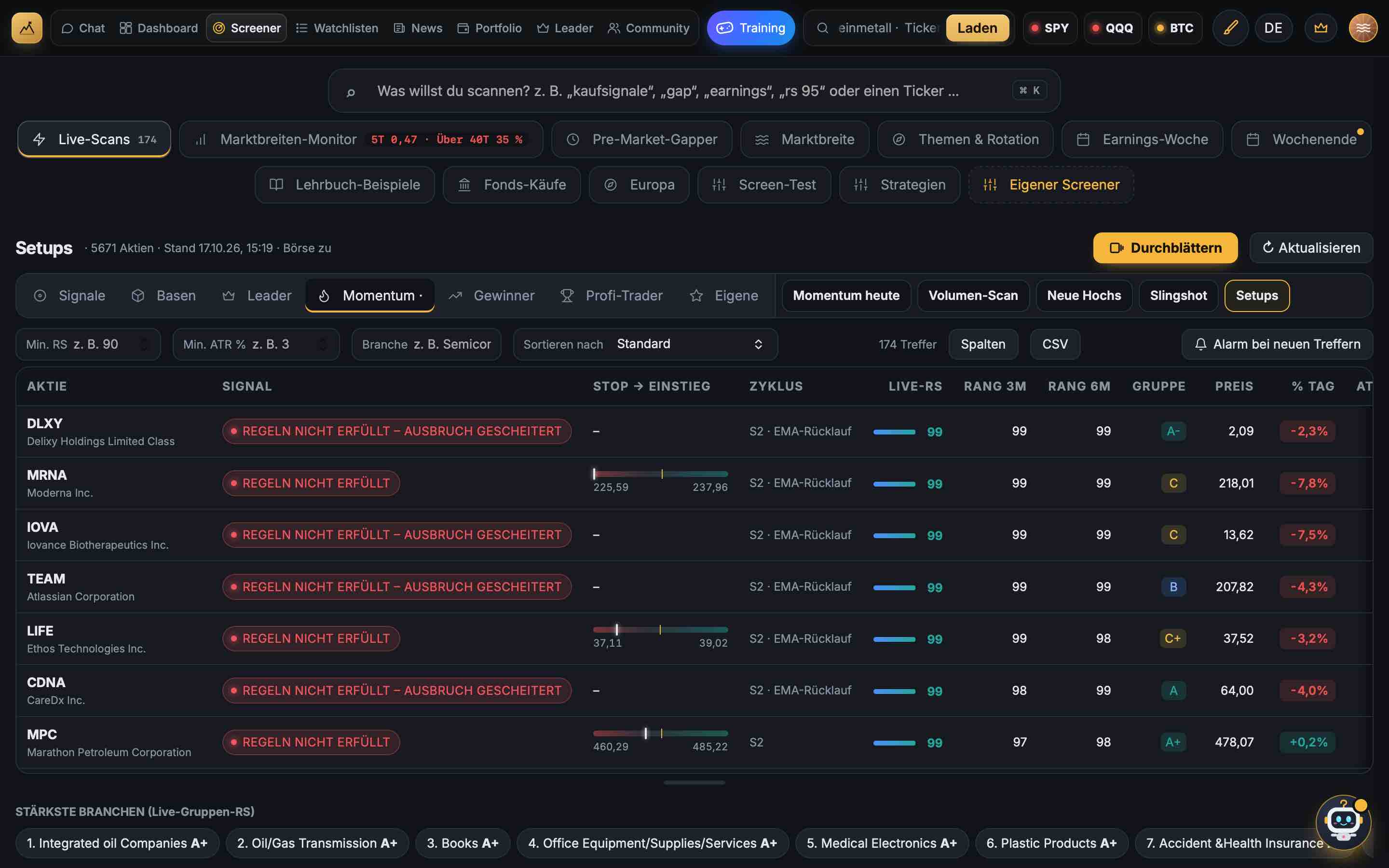The image size is (1389, 868).
Task: Toggle the Volumen-Scan filter chip
Action: 973,295
